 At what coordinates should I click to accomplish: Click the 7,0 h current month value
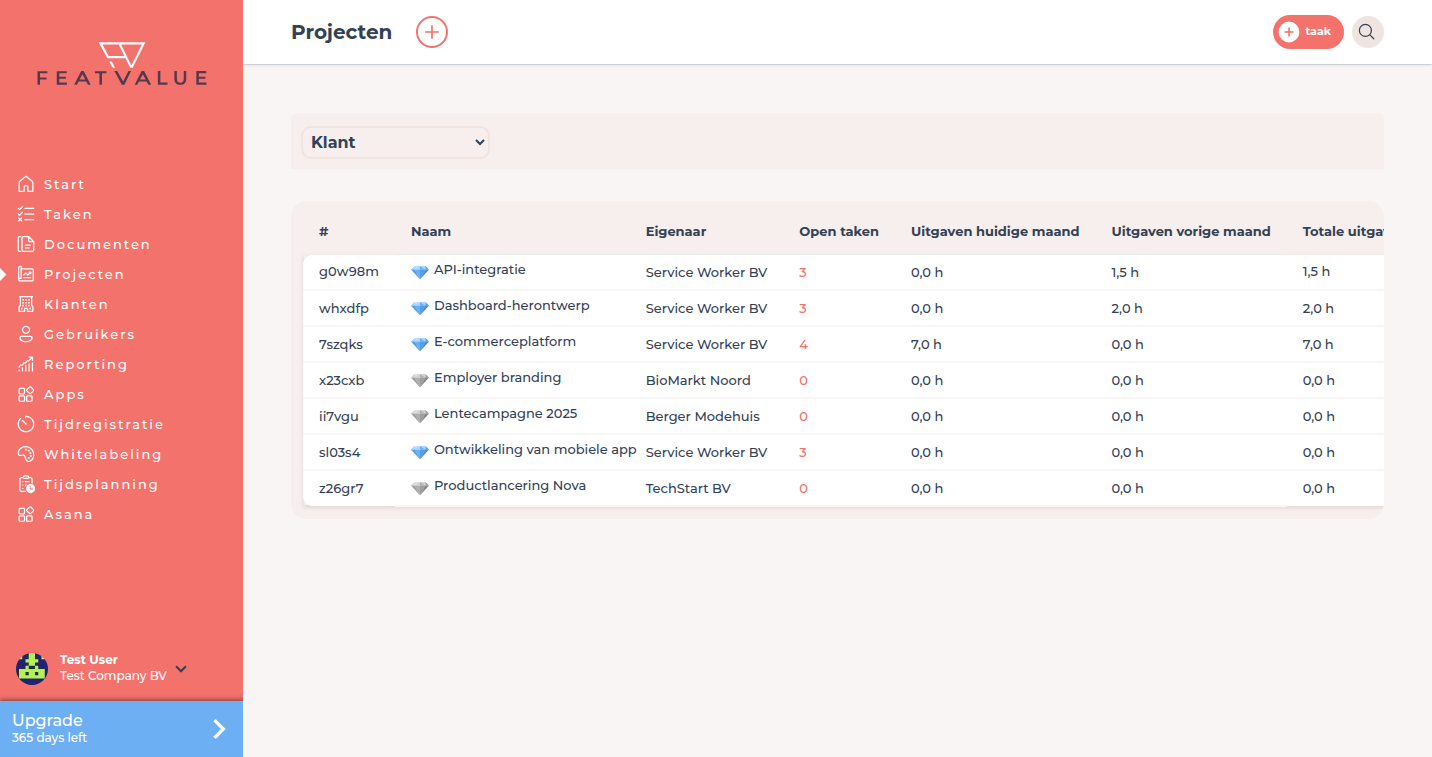click(927, 344)
